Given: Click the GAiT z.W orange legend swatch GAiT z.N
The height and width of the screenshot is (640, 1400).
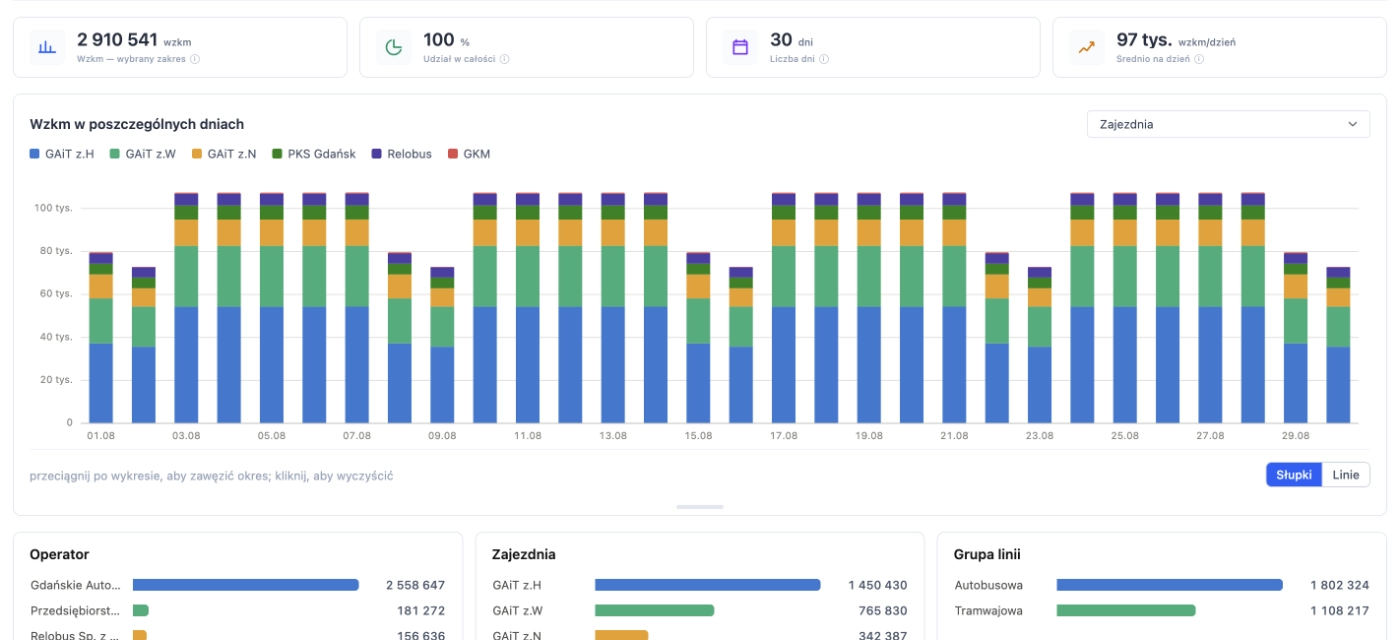Looking at the screenshot, I should pyautogui.click(x=197, y=154).
